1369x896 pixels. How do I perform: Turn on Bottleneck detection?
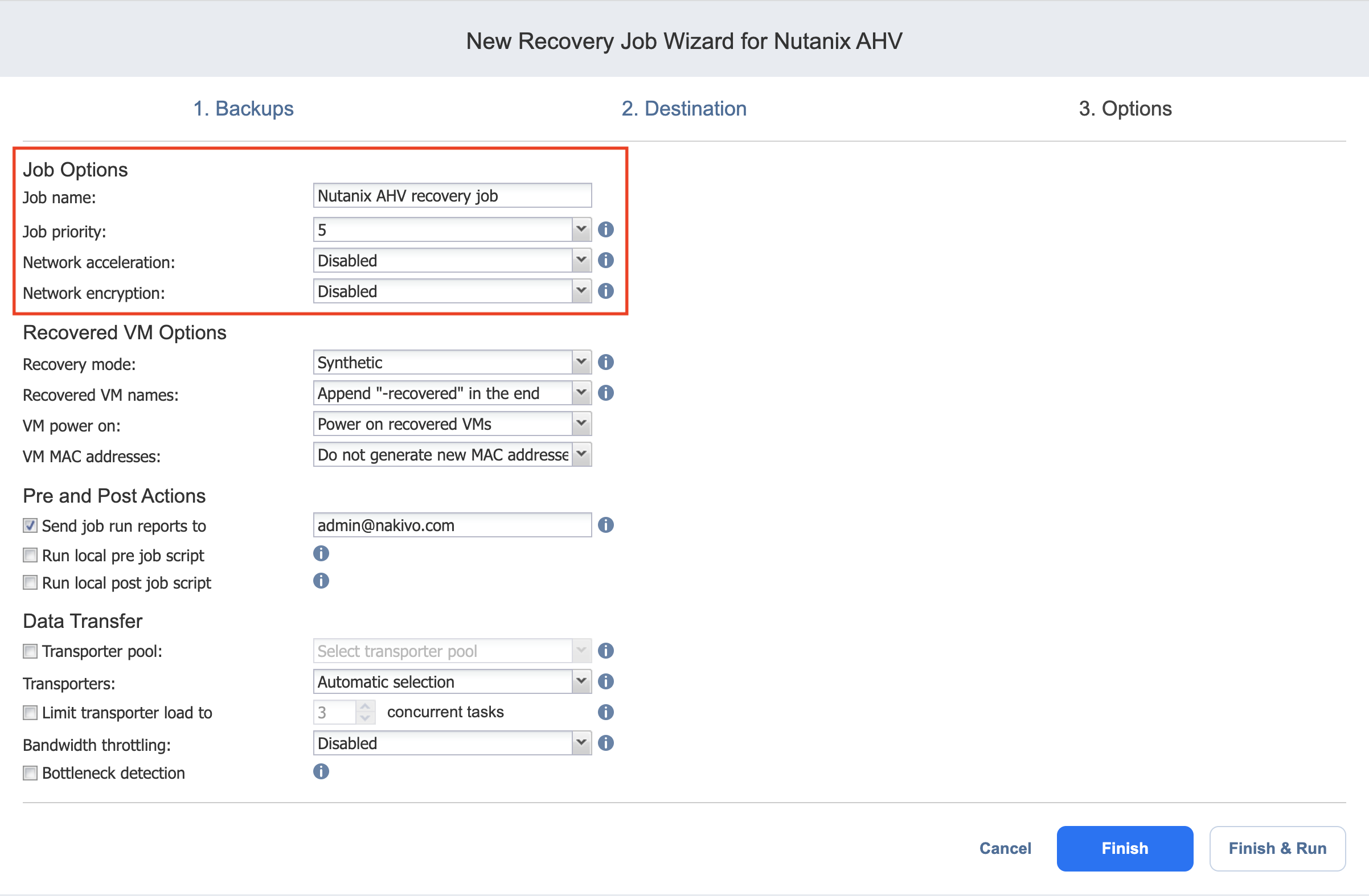click(30, 772)
